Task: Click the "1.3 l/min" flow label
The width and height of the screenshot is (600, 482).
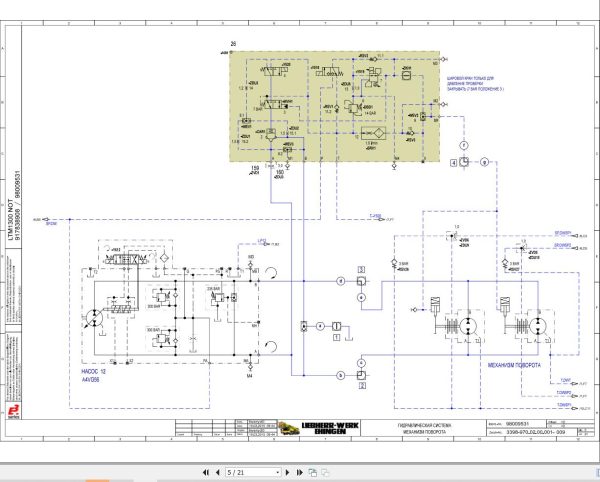Action: pos(371,143)
